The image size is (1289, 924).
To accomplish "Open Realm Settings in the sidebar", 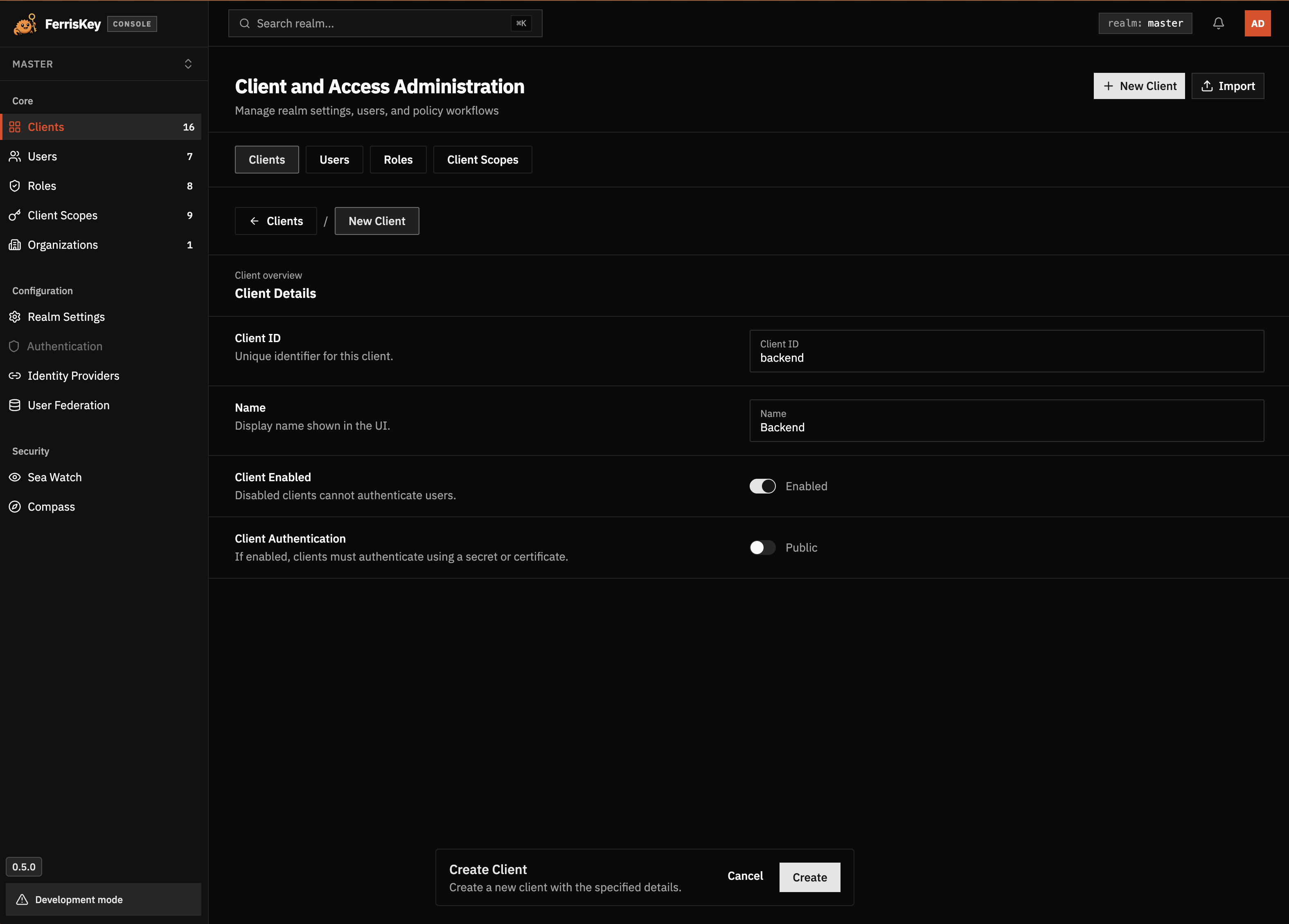I will point(101,316).
